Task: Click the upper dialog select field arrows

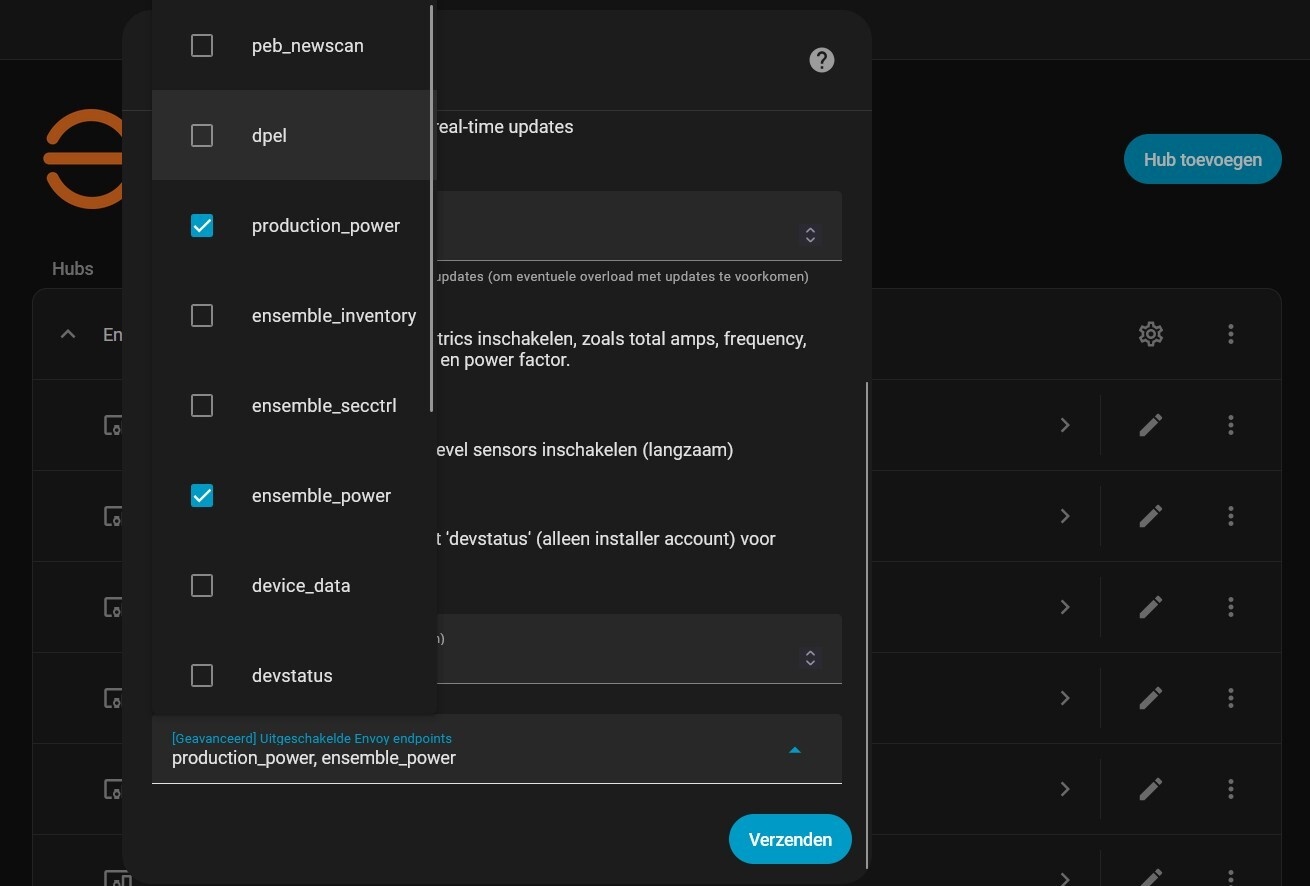Action: (810, 235)
